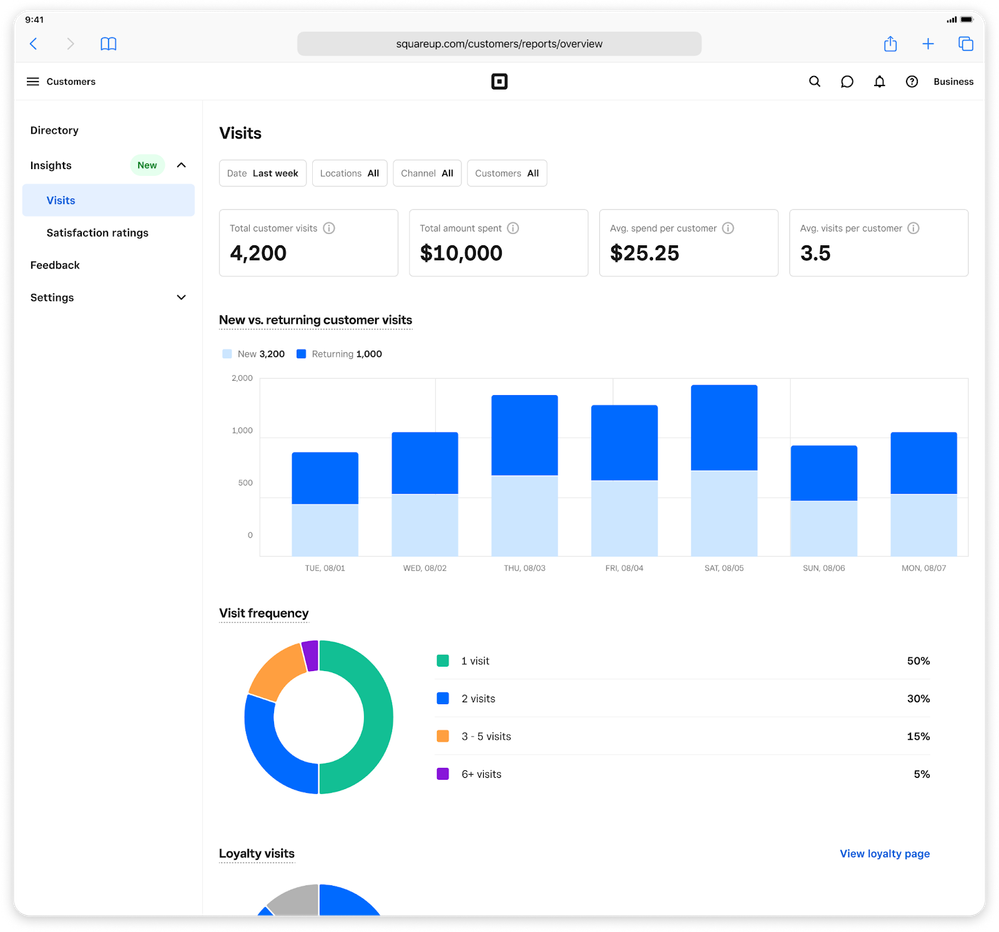Open the hamburger menu next to Customers
This screenshot has width=999, height=932.
coord(33,82)
